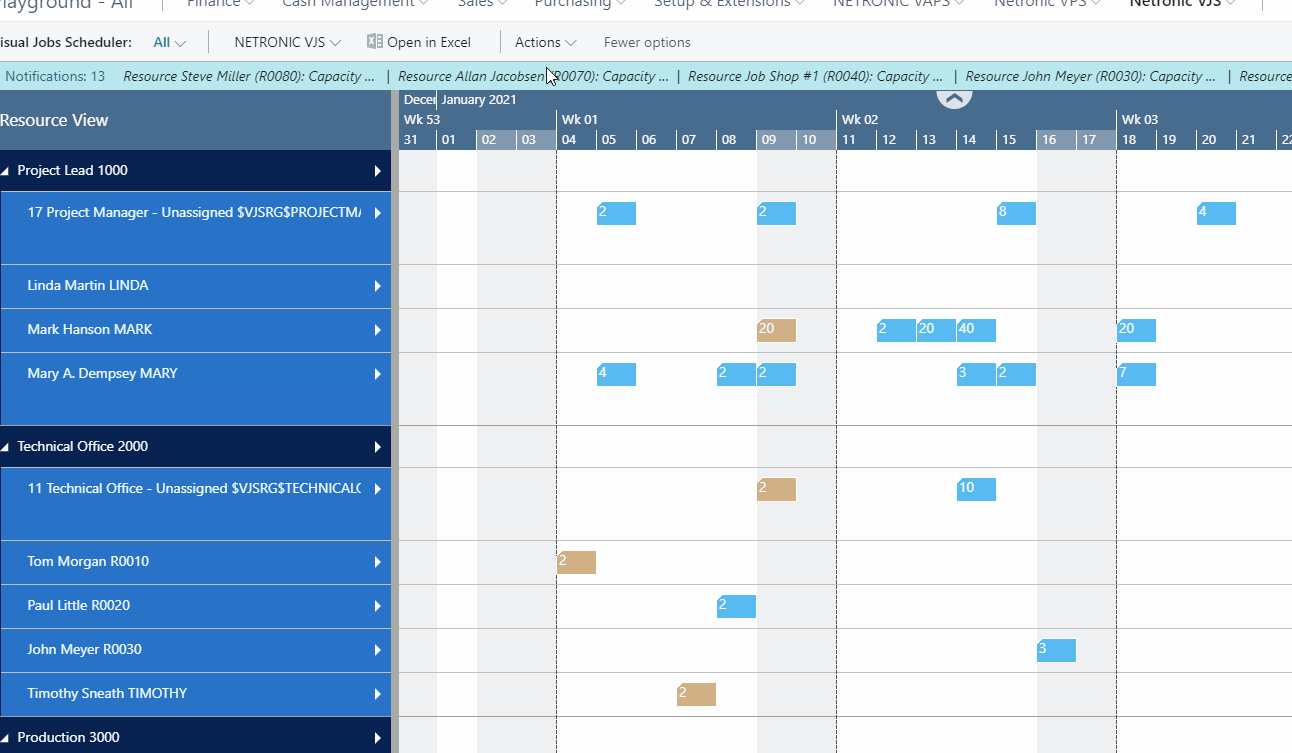Select the Paul Little R0020 resource row
Viewport: 1292px width, 753px height.
click(x=195, y=606)
